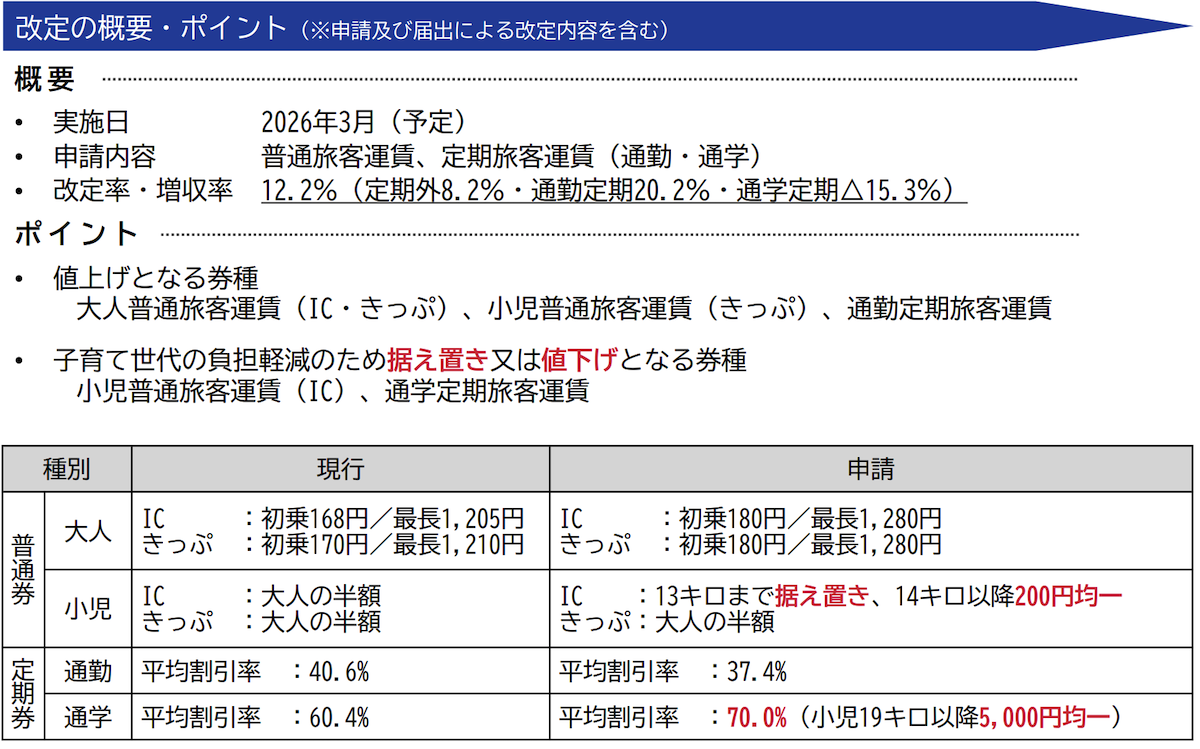
Task: Select the line 小児普通旅客運賃(IC)、通学定期旅客運賃
Action: click(333, 391)
